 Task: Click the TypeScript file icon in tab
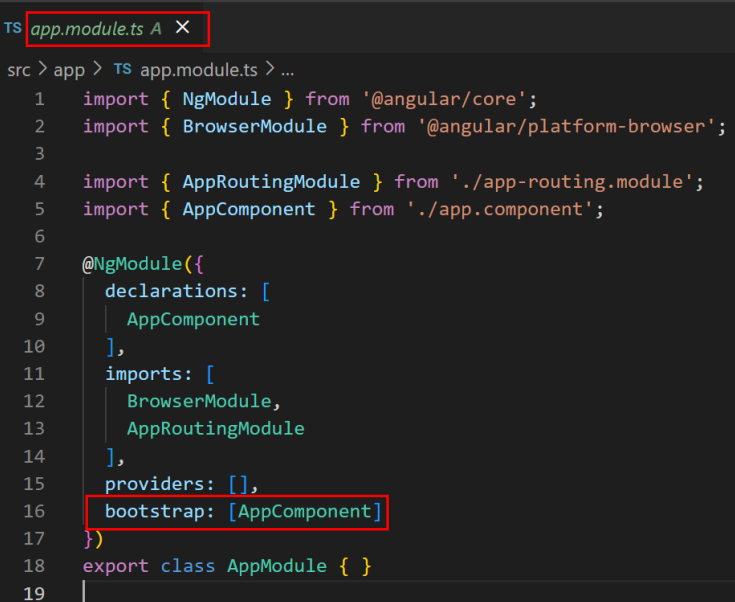point(13,28)
